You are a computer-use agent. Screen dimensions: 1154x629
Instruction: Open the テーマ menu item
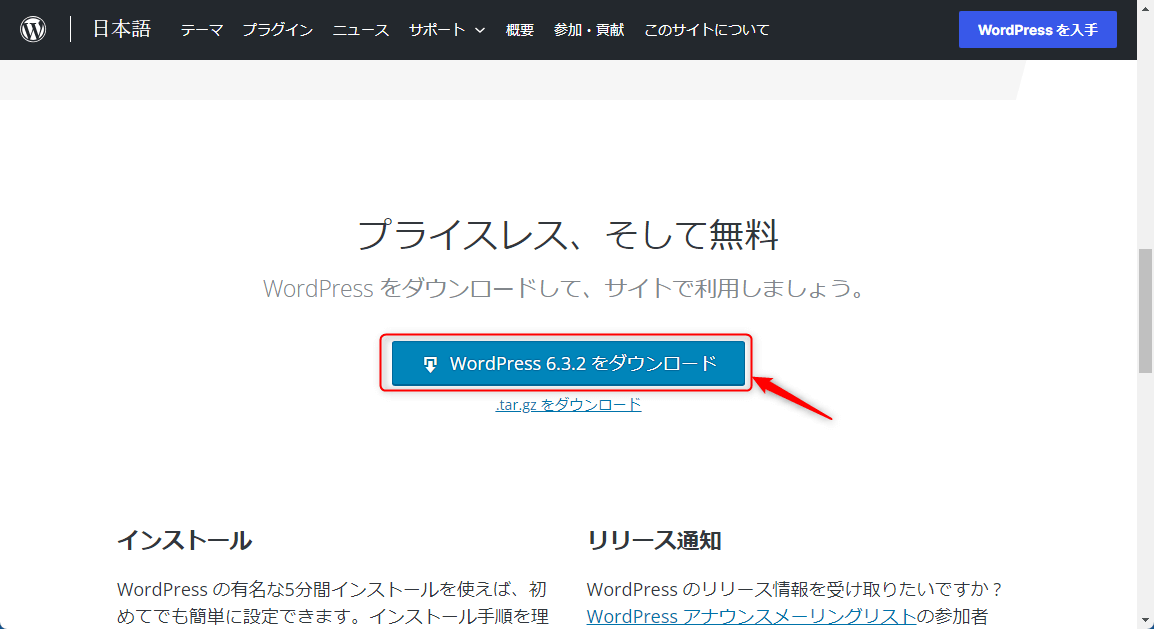coord(201,30)
